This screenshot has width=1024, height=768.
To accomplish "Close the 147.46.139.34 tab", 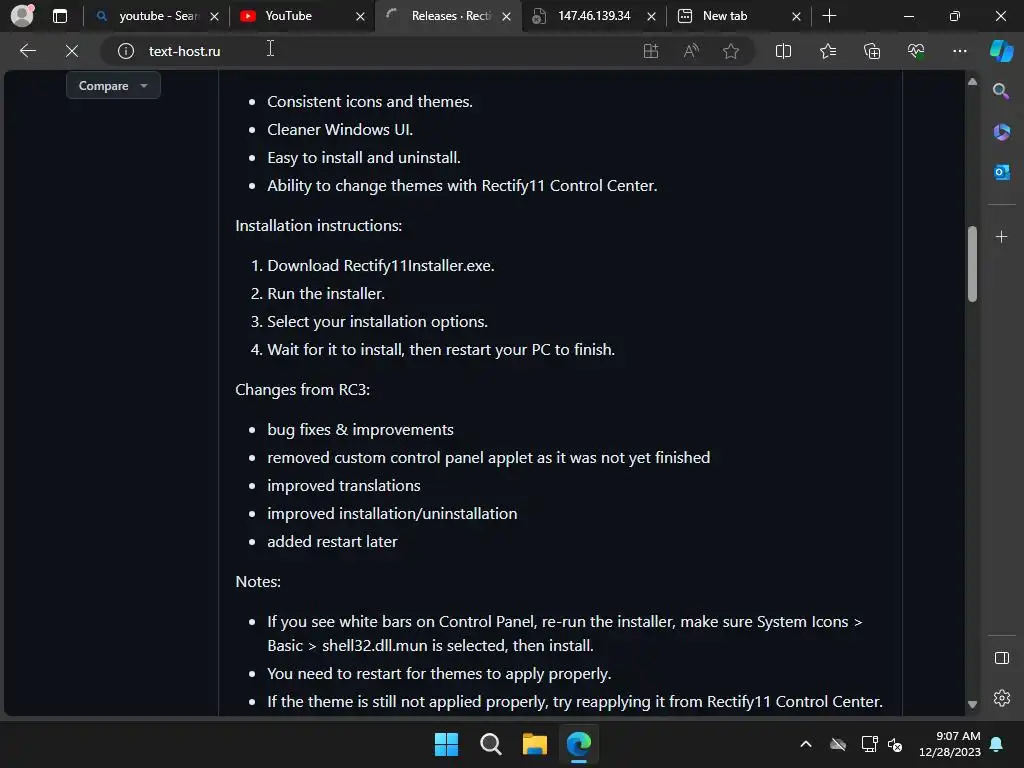I will pyautogui.click(x=651, y=16).
